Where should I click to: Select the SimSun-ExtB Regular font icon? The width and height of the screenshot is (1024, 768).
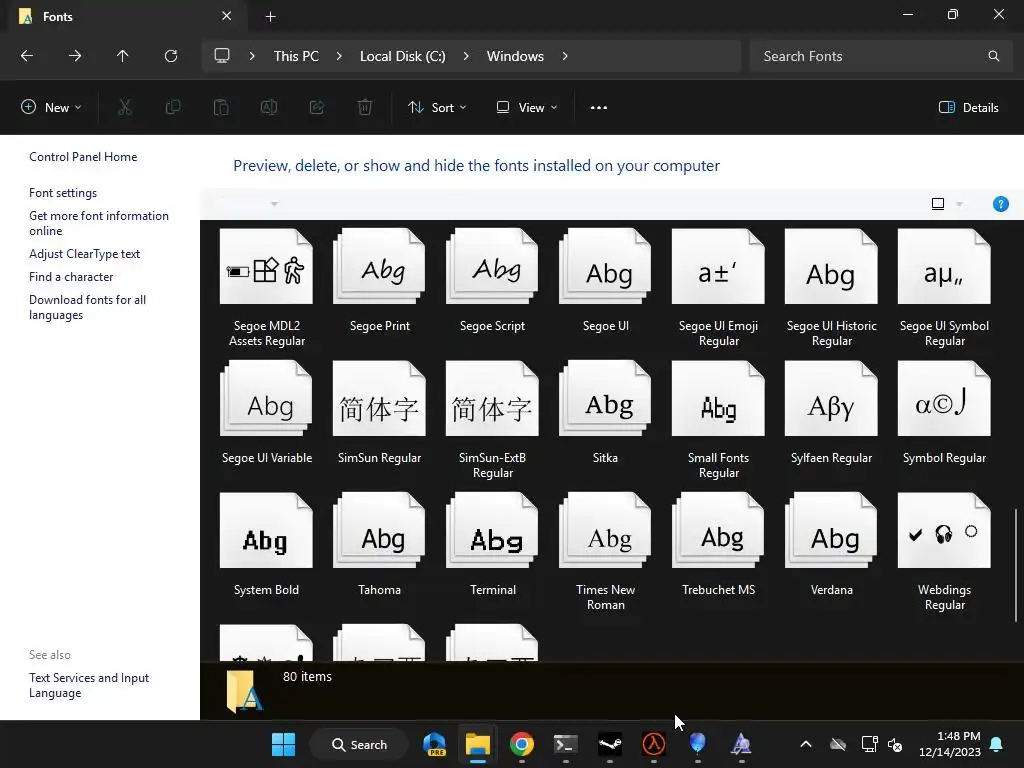[x=492, y=398]
